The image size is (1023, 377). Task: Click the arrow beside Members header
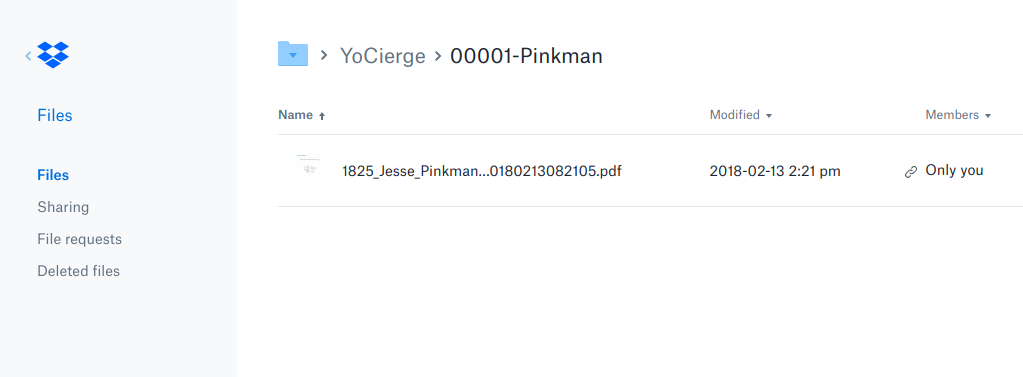click(988, 116)
